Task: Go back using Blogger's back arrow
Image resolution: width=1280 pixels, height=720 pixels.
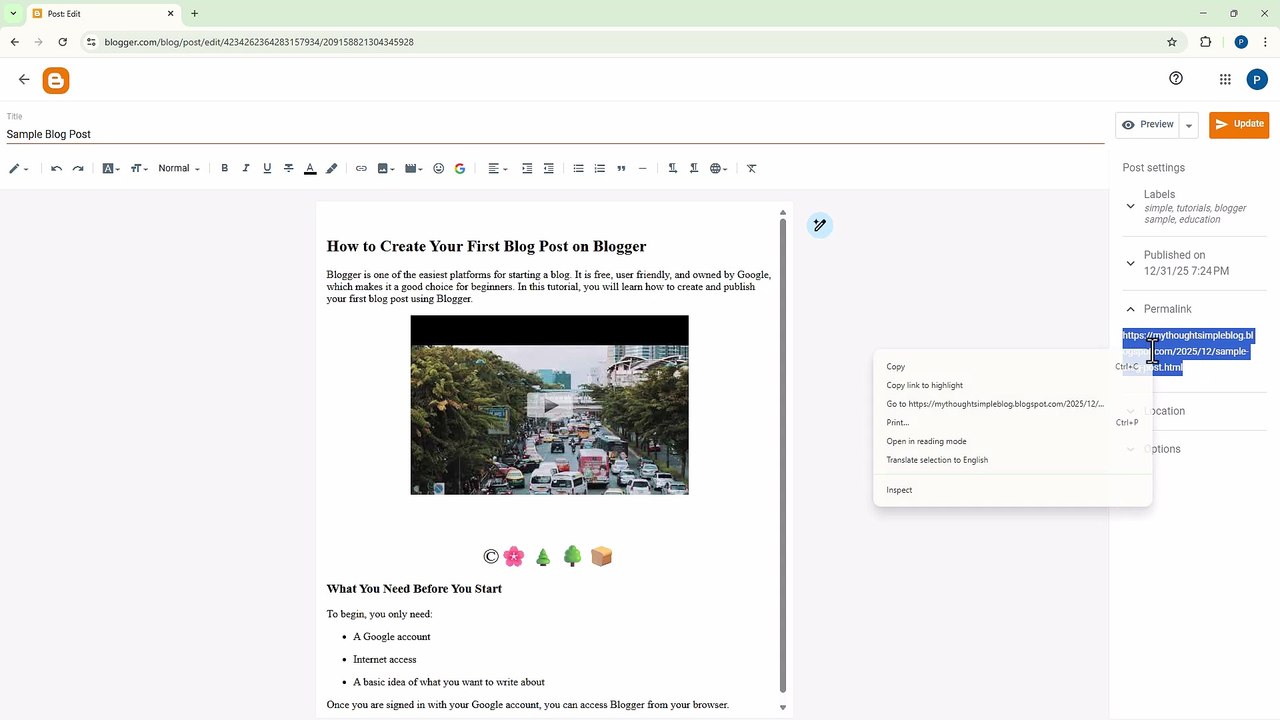Action: [24, 80]
